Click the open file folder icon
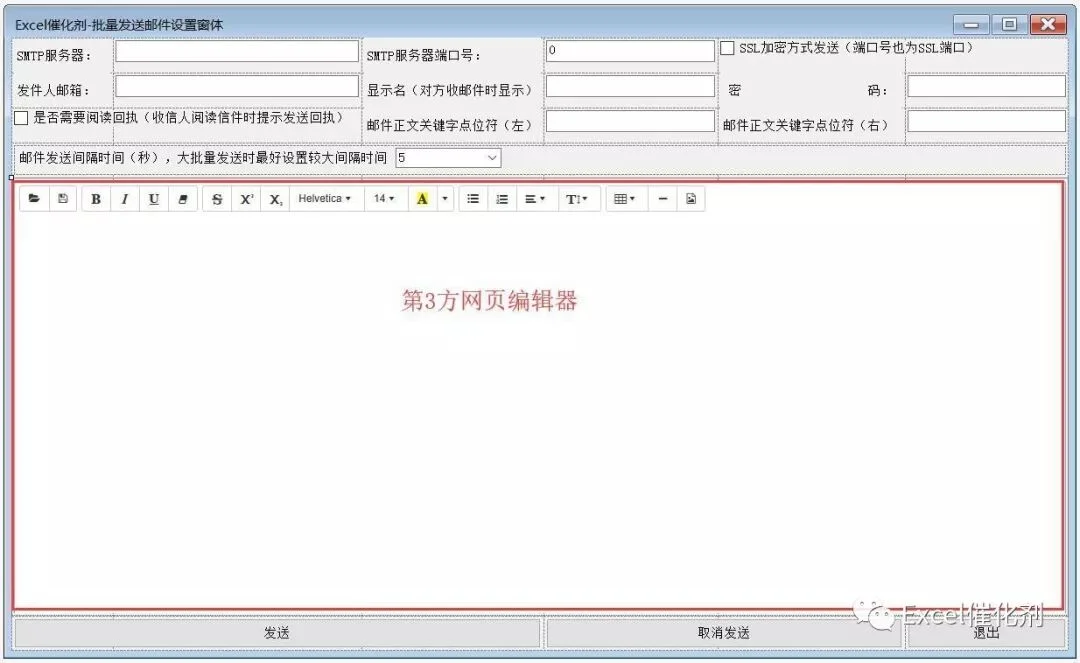The image size is (1080, 663). click(34, 199)
